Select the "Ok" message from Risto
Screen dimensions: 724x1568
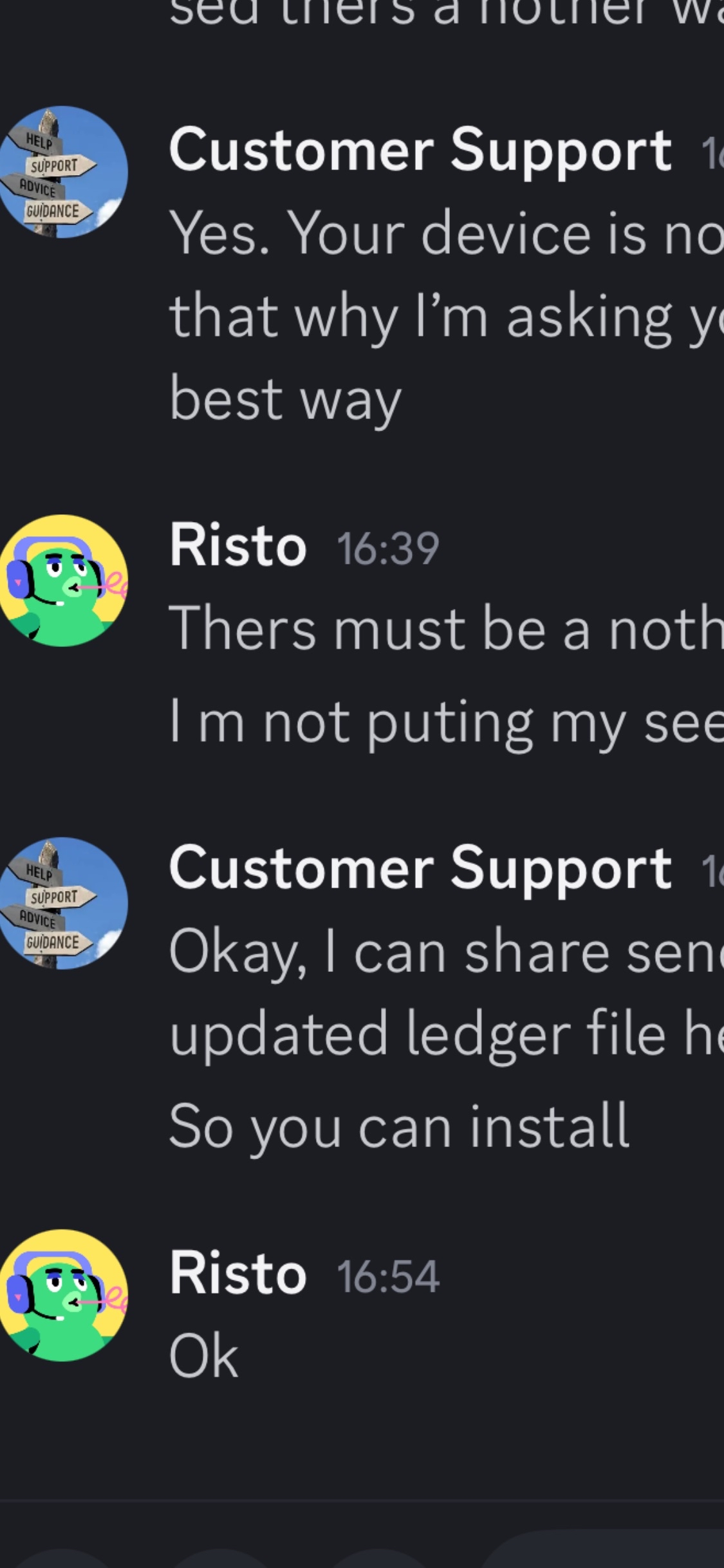[x=203, y=1356]
